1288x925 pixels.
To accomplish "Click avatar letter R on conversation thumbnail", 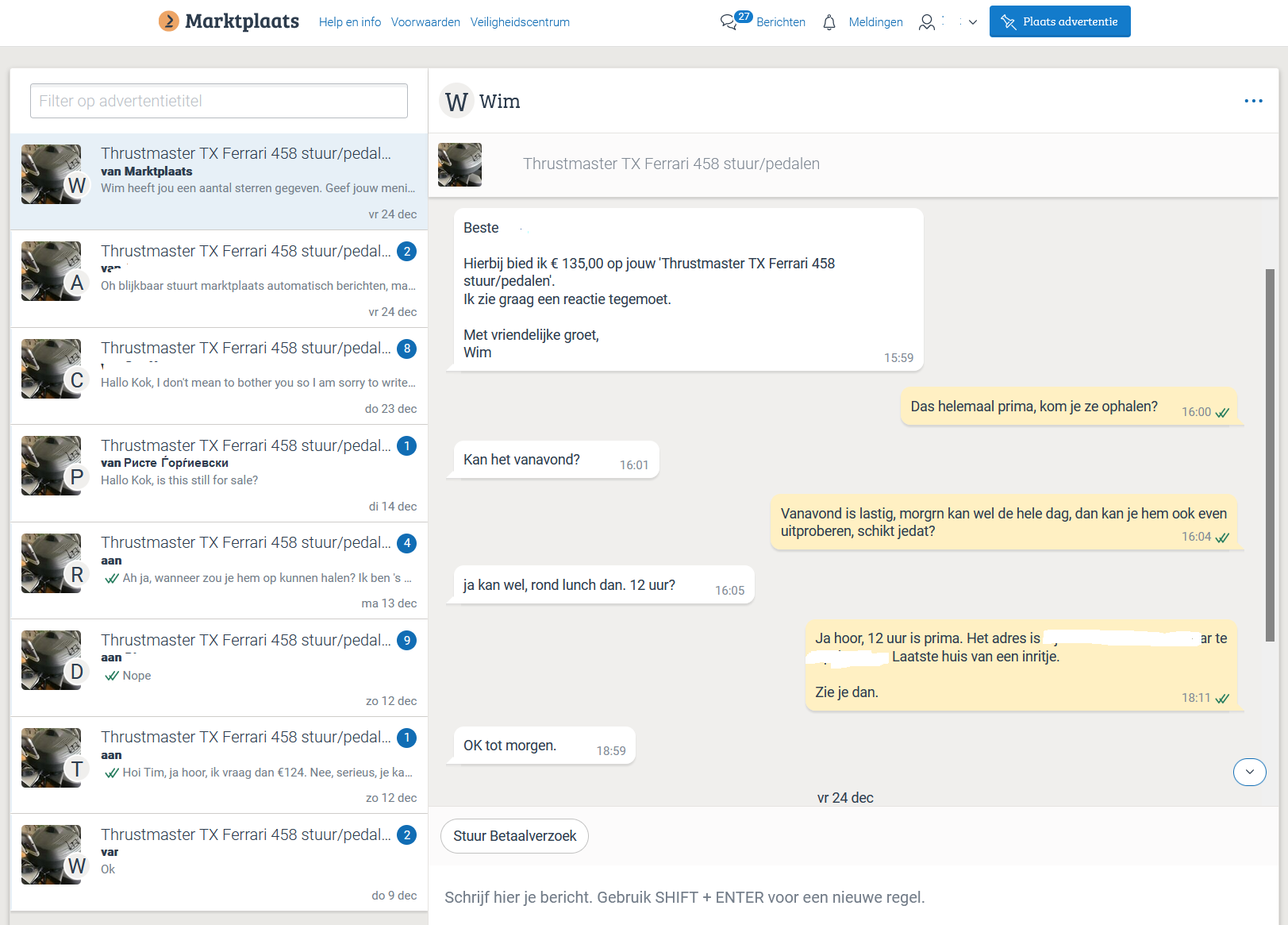I will (x=77, y=575).
